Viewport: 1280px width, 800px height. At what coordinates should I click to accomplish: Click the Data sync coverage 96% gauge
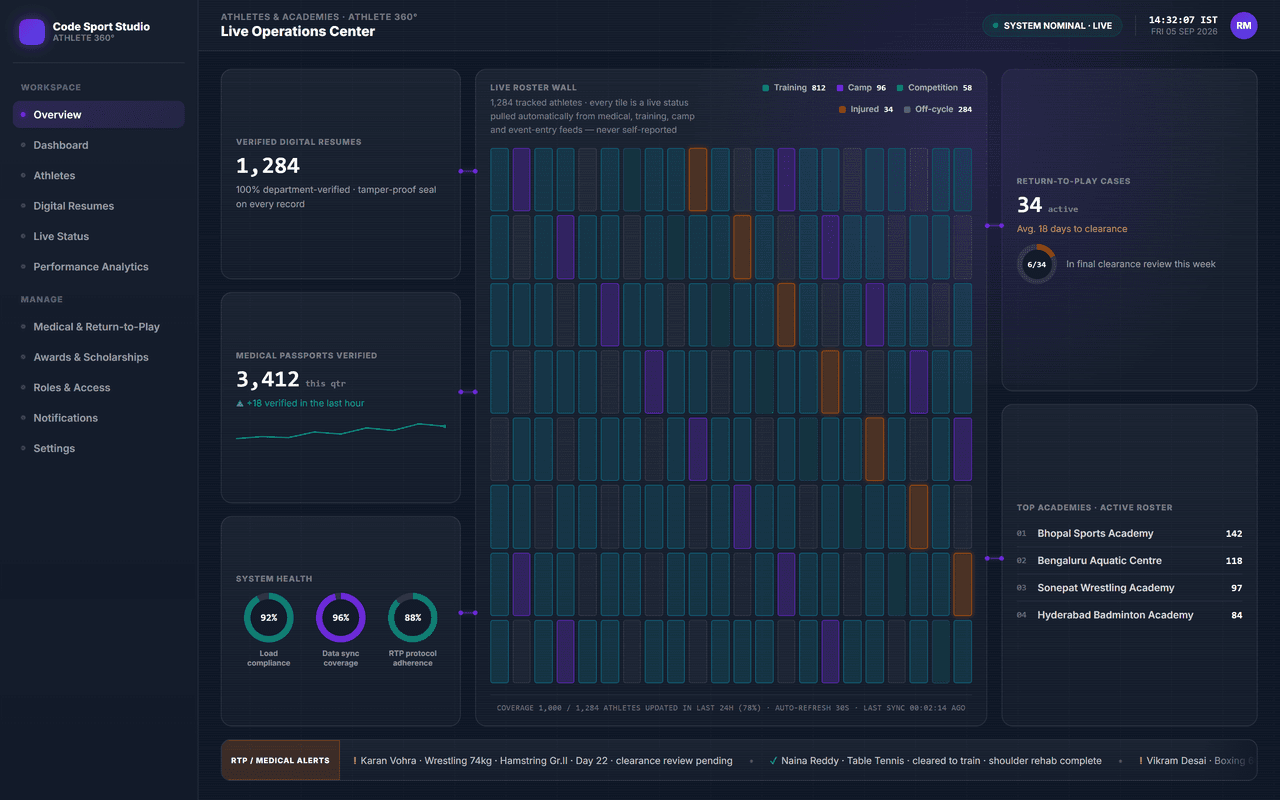point(341,618)
